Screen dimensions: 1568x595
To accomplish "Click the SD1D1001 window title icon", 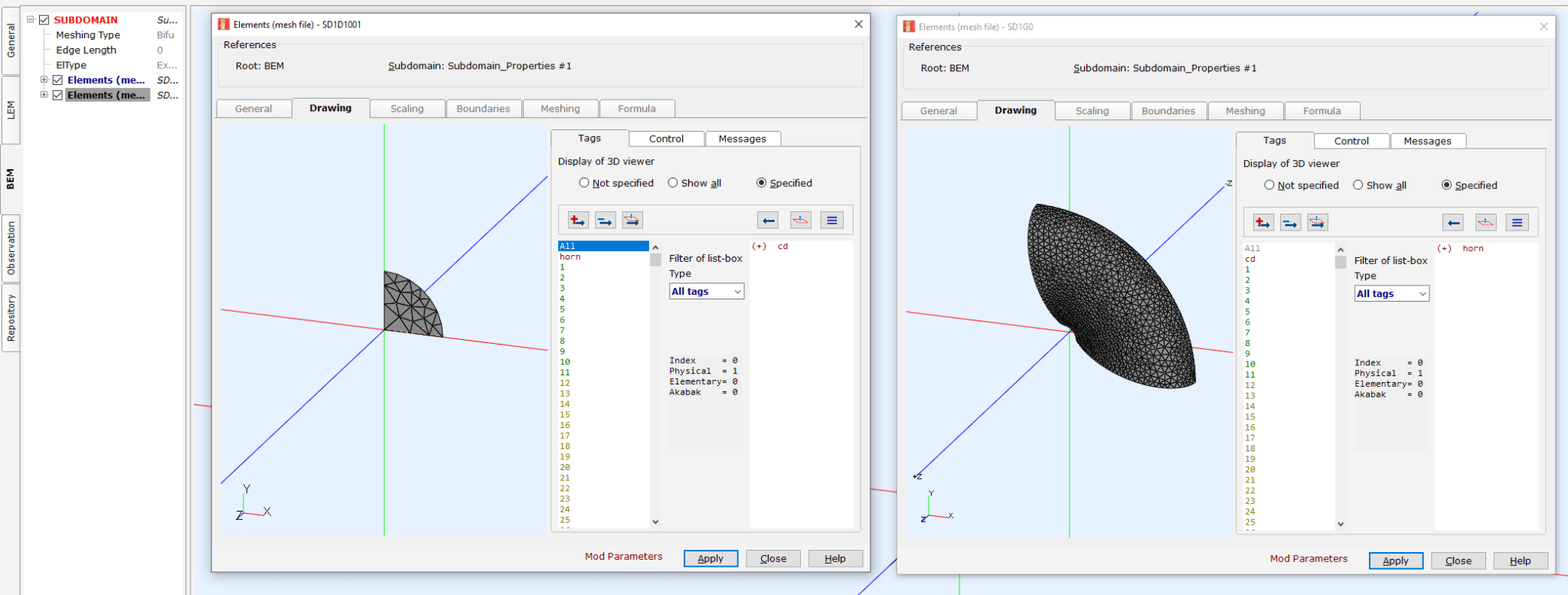I will click(x=224, y=25).
